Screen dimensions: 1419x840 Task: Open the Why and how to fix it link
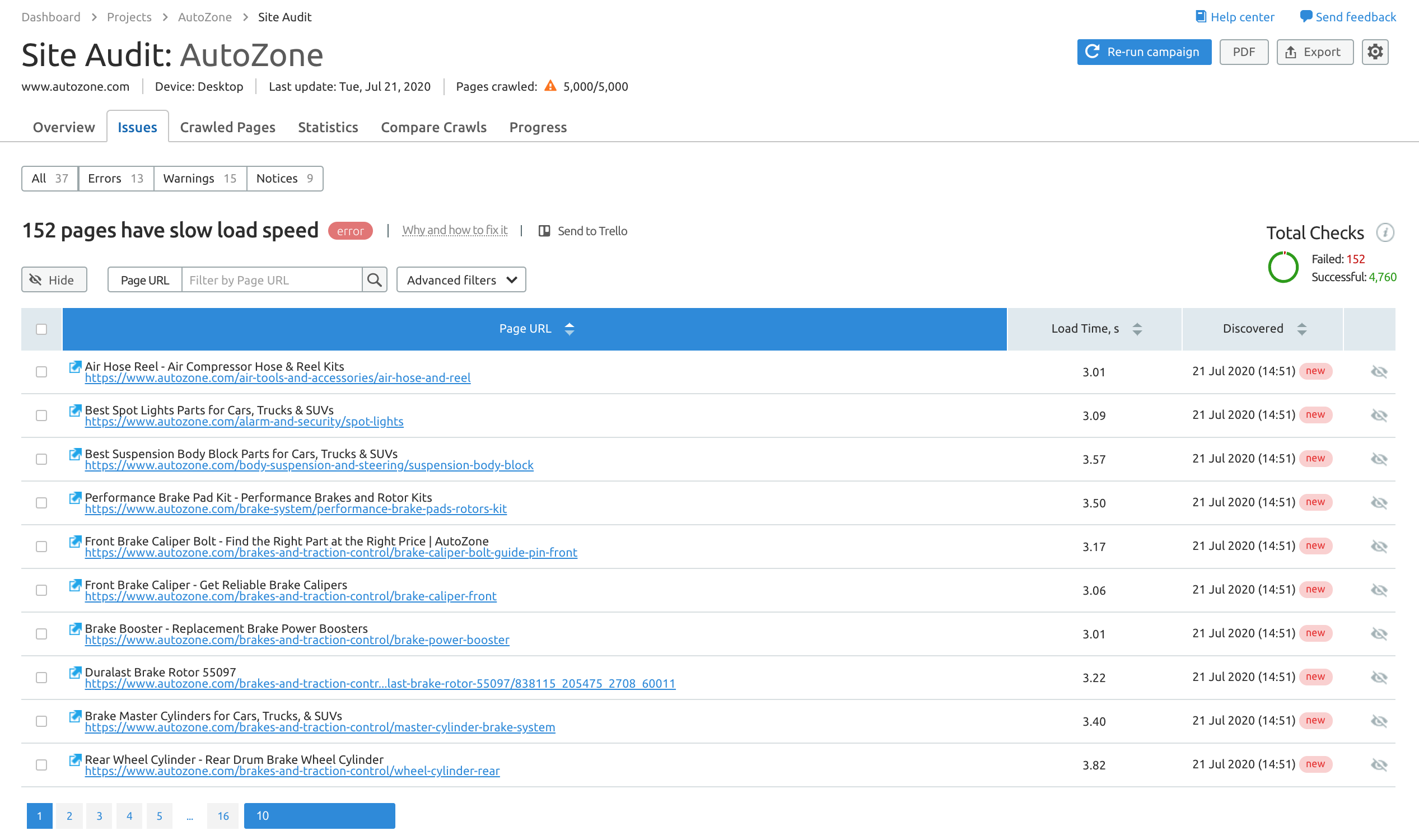click(455, 230)
